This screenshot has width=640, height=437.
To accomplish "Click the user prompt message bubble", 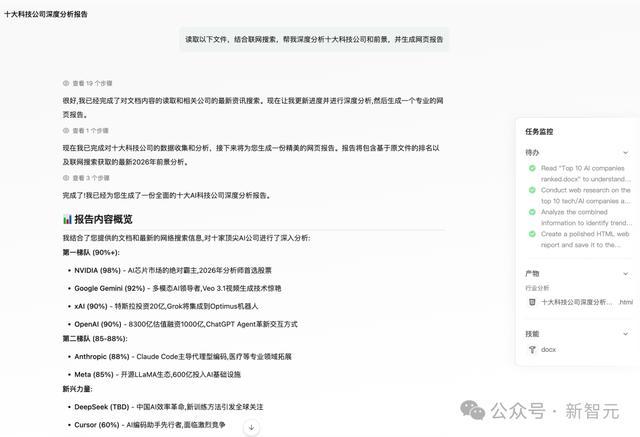I will click(x=315, y=40).
